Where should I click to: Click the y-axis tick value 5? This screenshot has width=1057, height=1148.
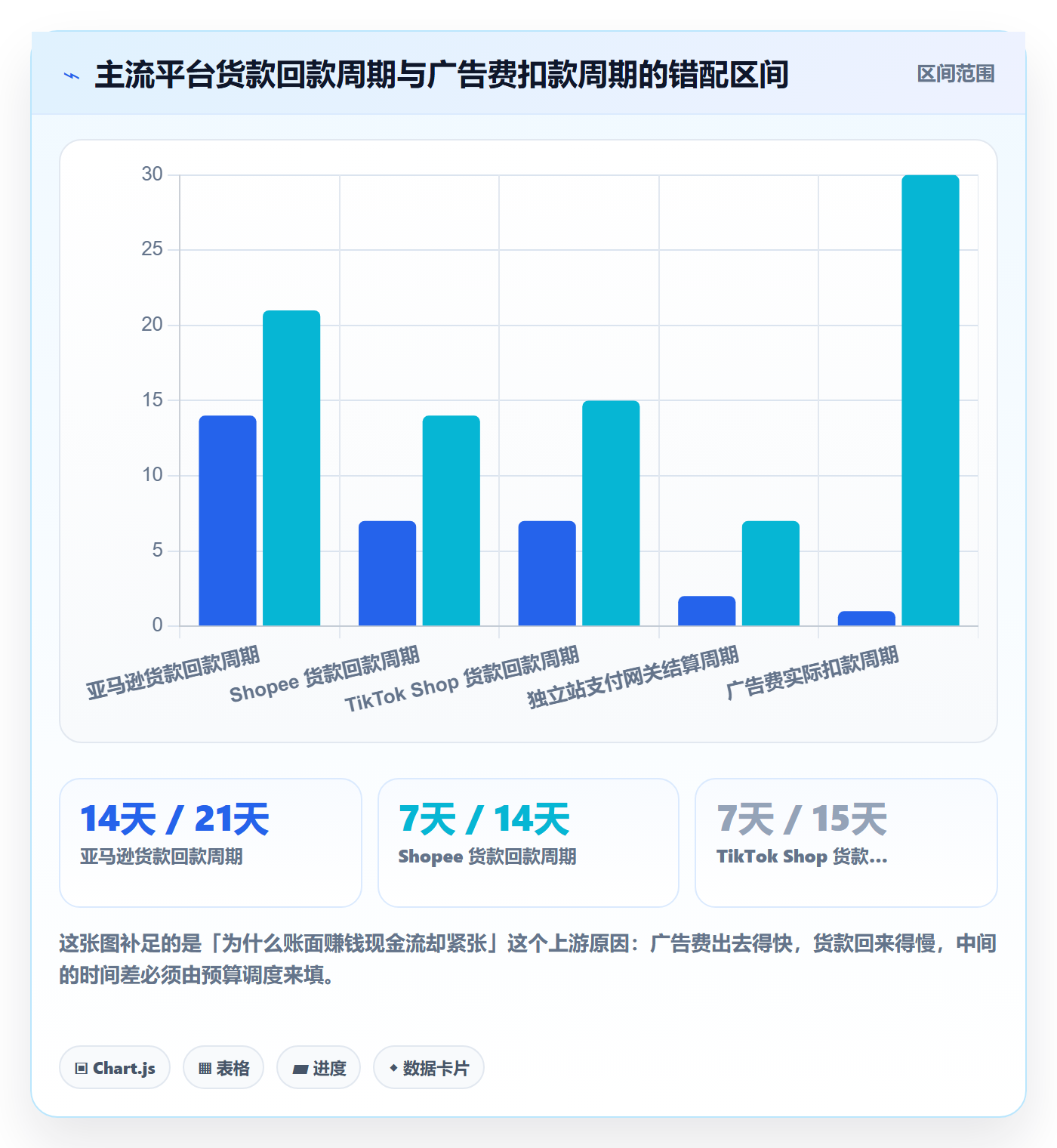coord(157,551)
